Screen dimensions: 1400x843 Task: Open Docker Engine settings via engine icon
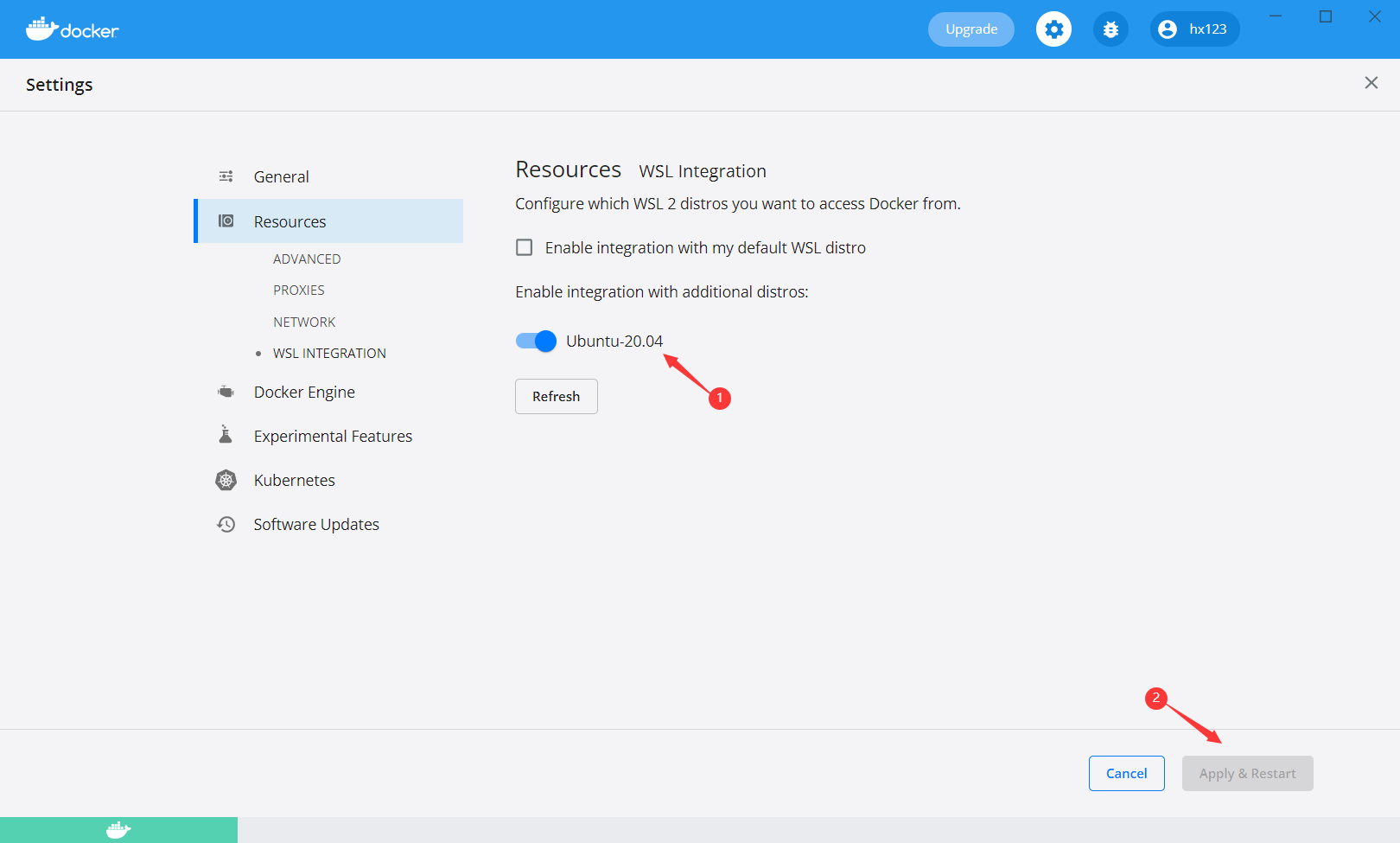[226, 391]
